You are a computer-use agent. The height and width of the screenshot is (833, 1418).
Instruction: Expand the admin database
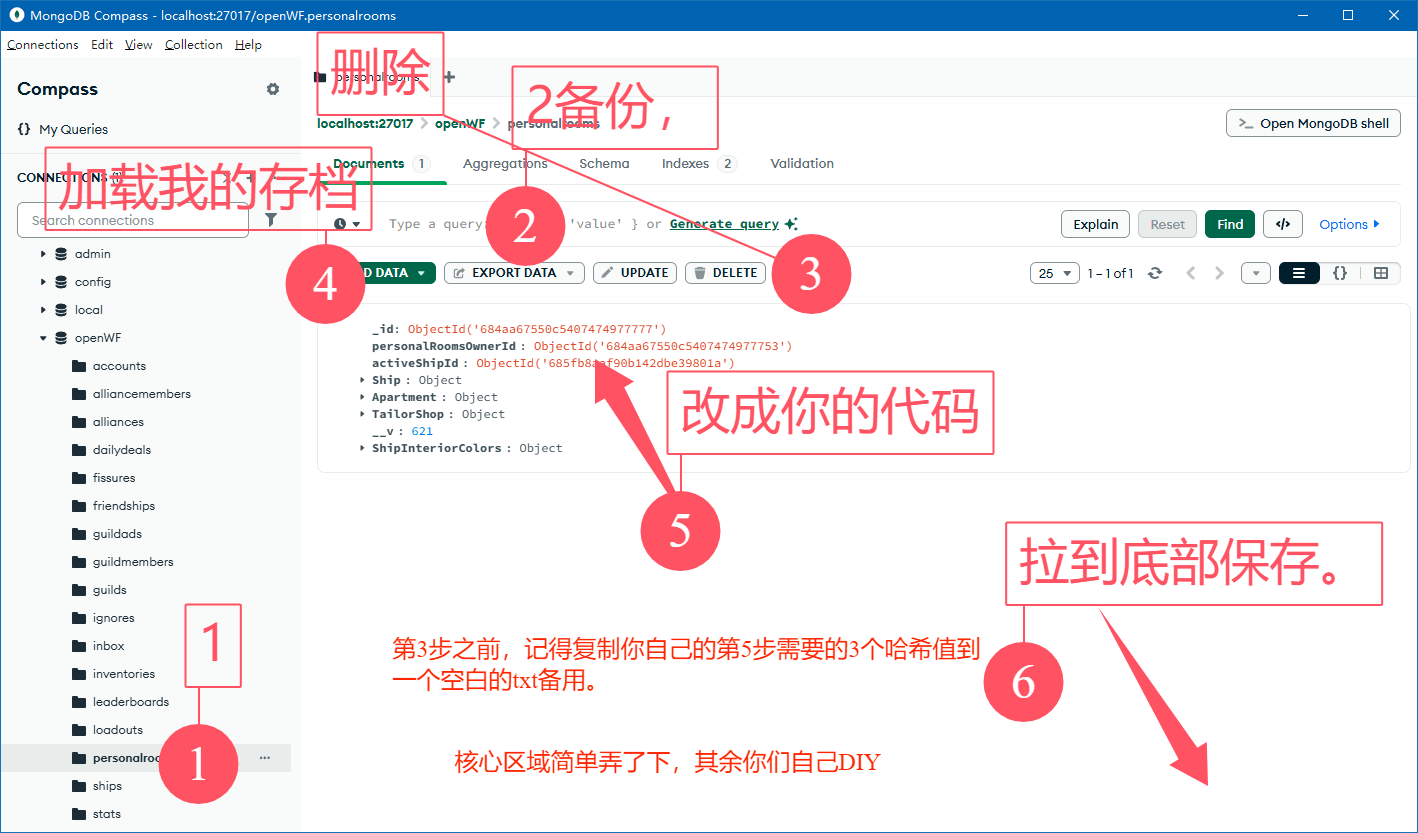[x=43, y=254]
